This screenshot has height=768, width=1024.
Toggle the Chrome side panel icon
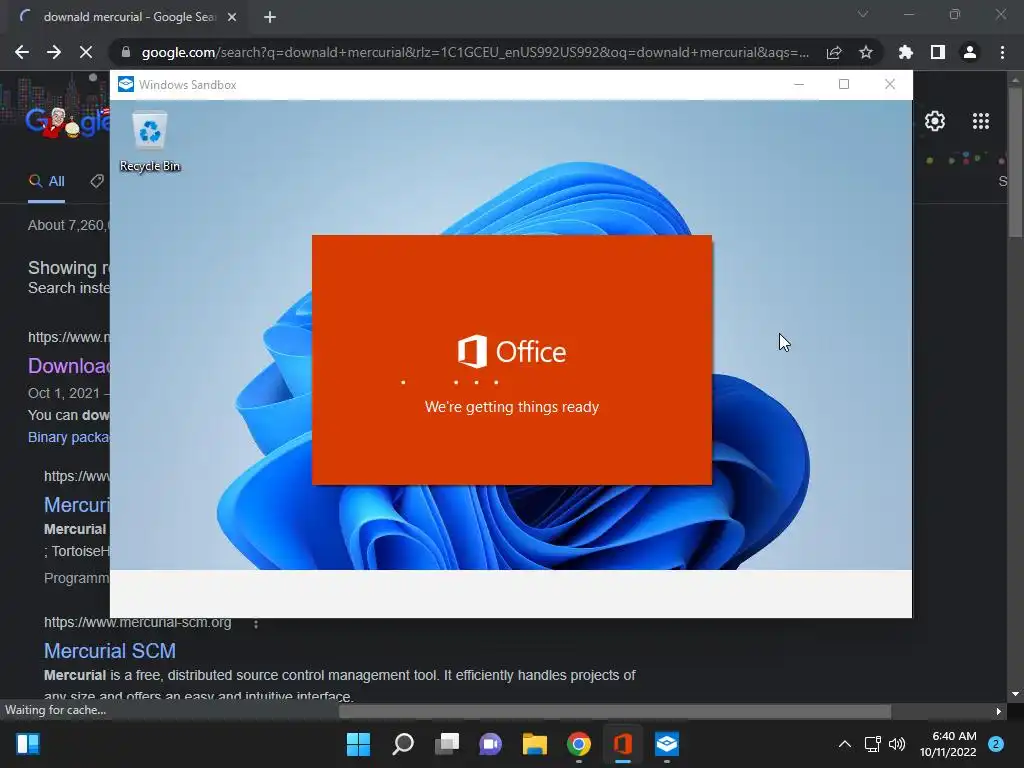[938, 52]
